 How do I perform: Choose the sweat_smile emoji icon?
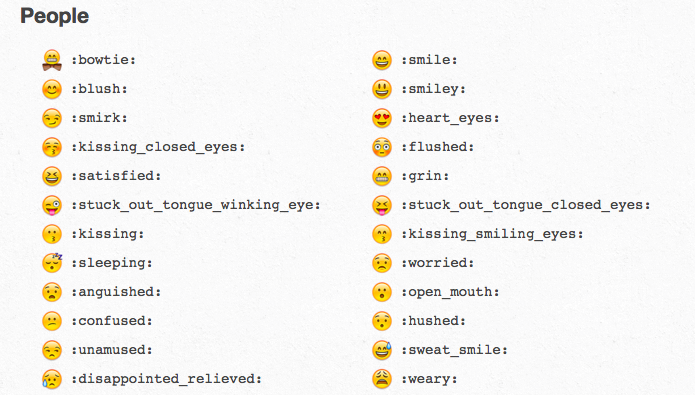(382, 350)
